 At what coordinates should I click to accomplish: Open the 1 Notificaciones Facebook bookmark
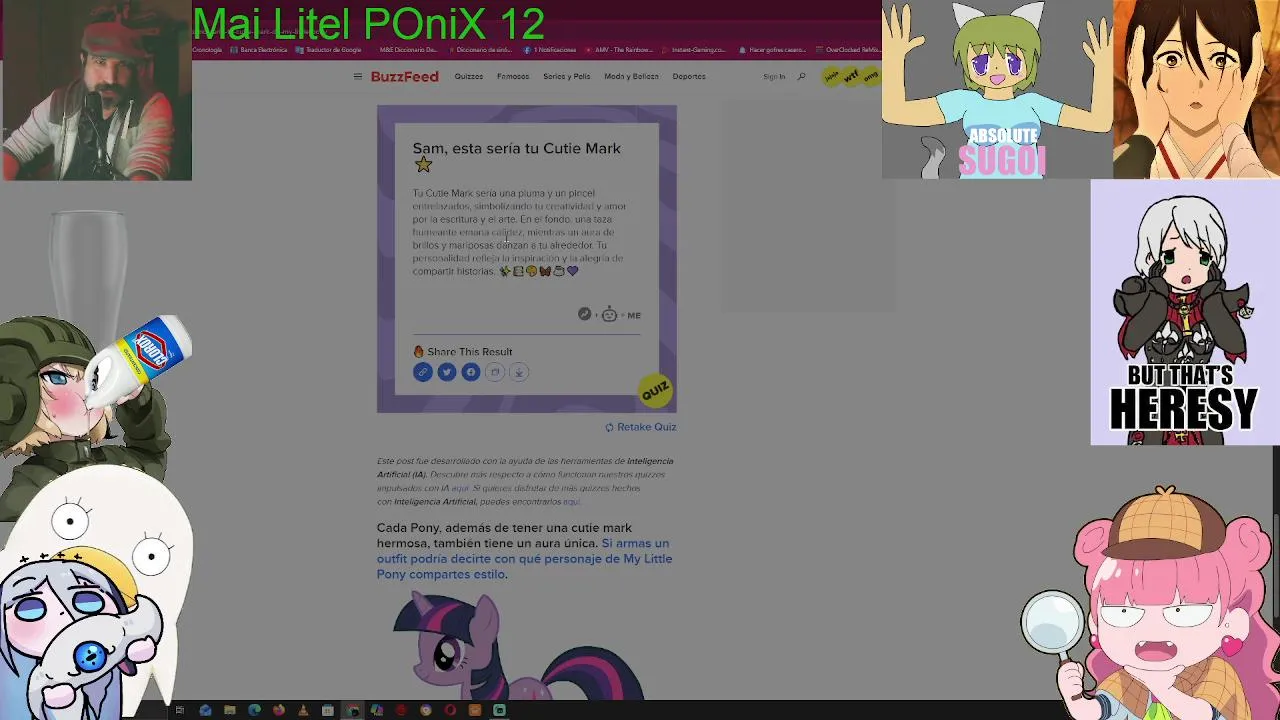(549, 50)
